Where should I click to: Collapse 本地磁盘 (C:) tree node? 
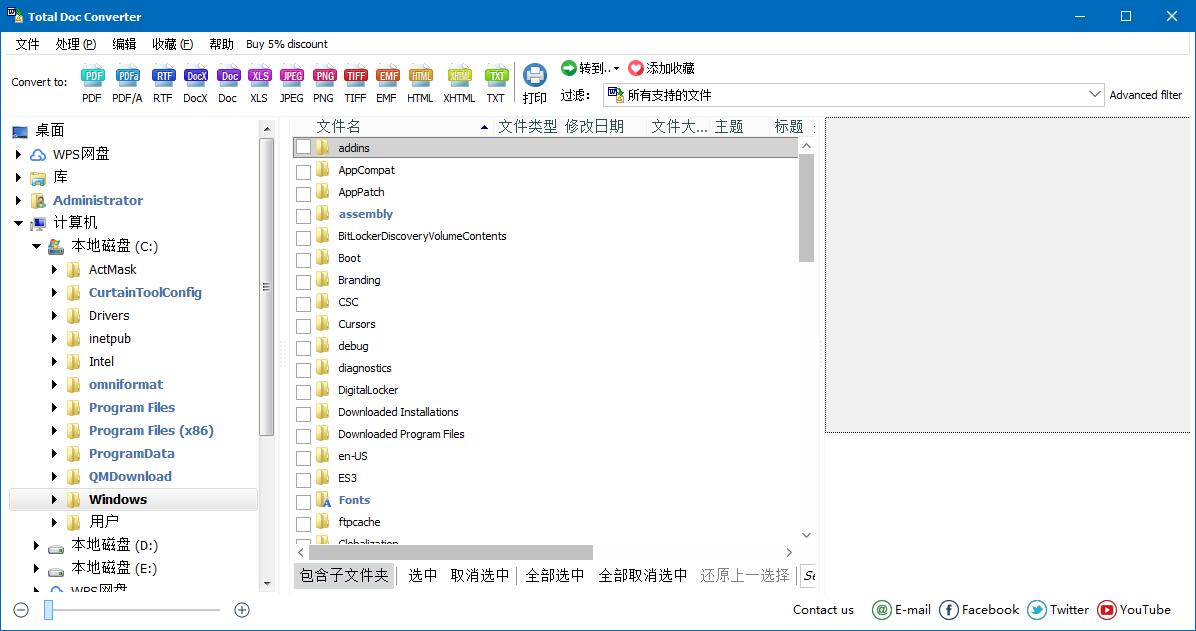(x=36, y=246)
